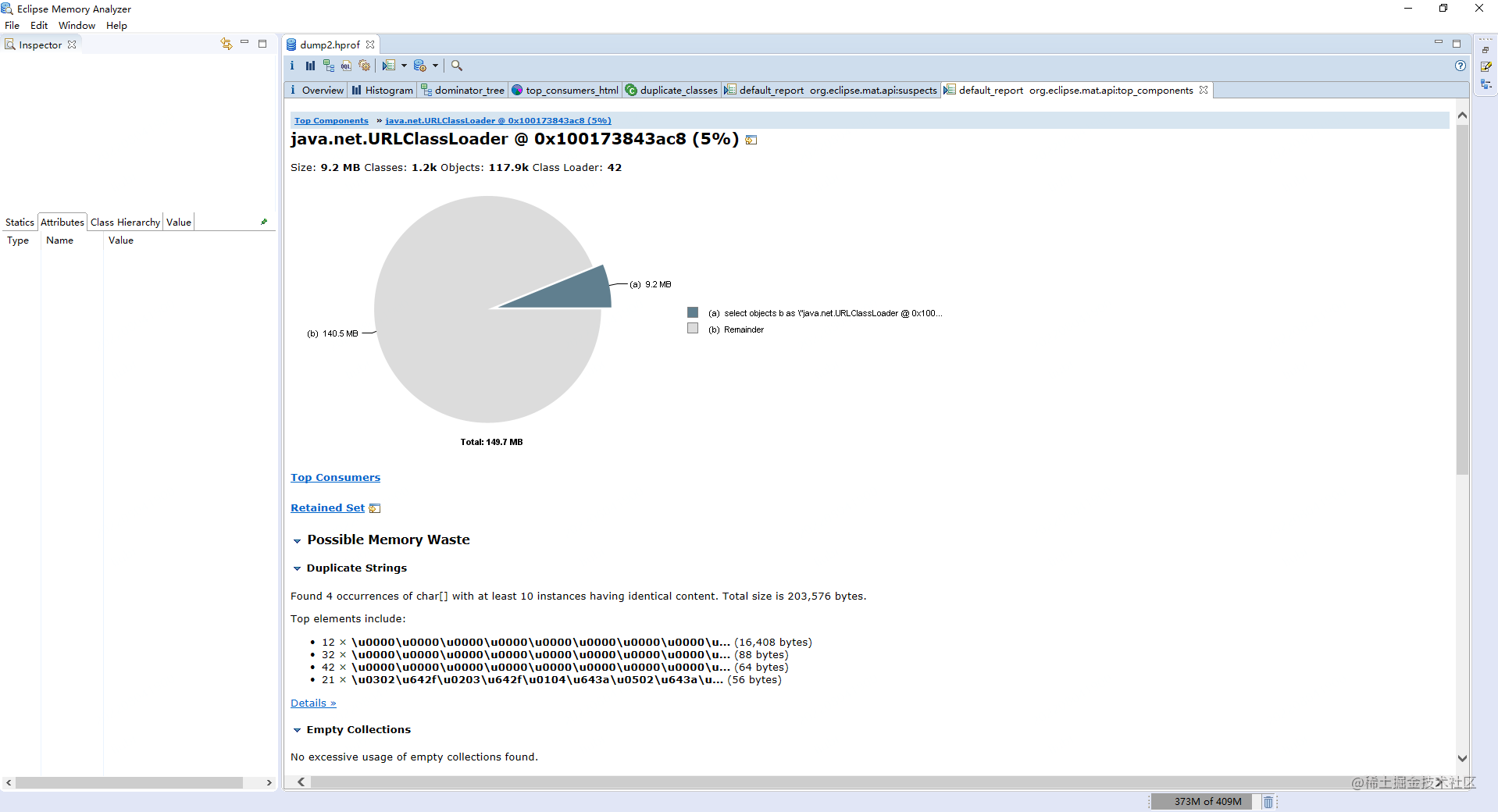Switch to the Histogram tab
1498x812 pixels.
pos(382,90)
